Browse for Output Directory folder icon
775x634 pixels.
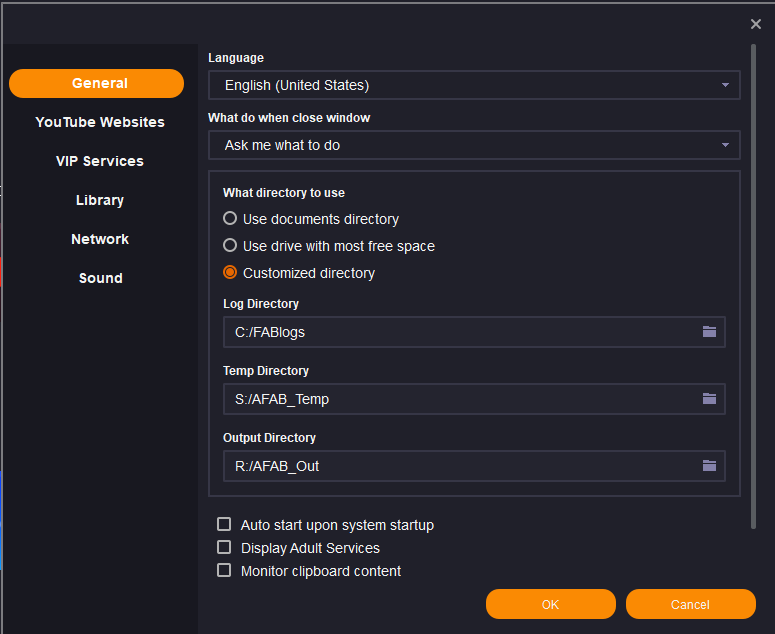[709, 465]
